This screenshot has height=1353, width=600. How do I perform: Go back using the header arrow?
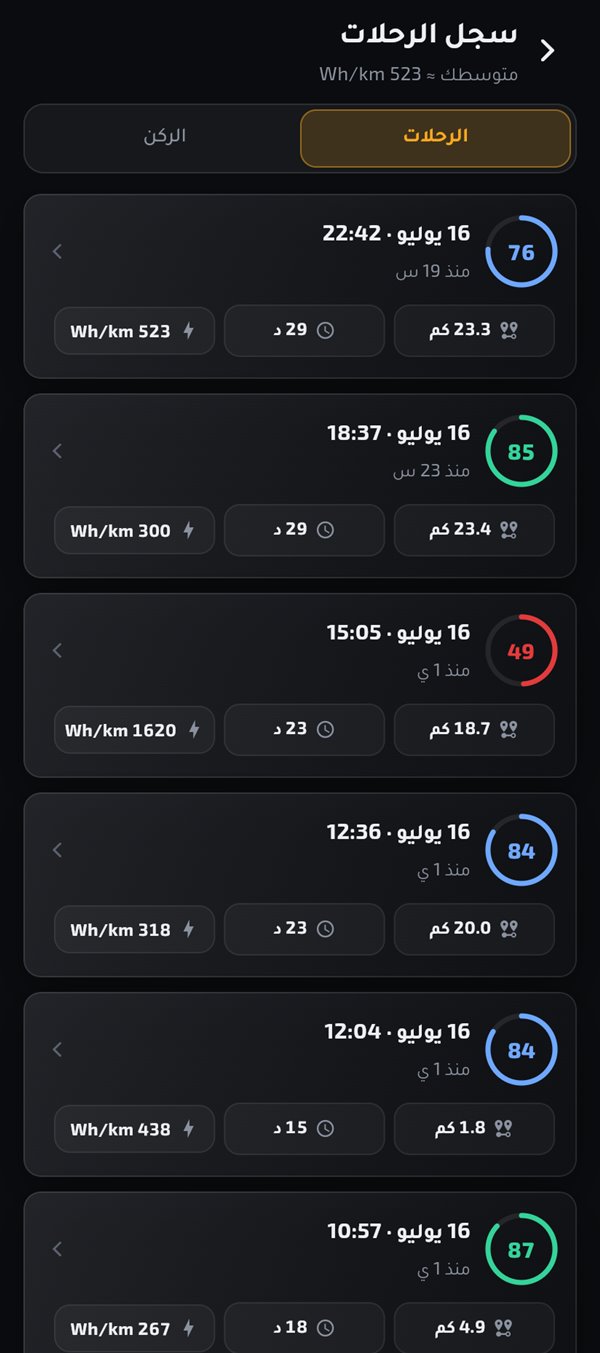coord(547,51)
